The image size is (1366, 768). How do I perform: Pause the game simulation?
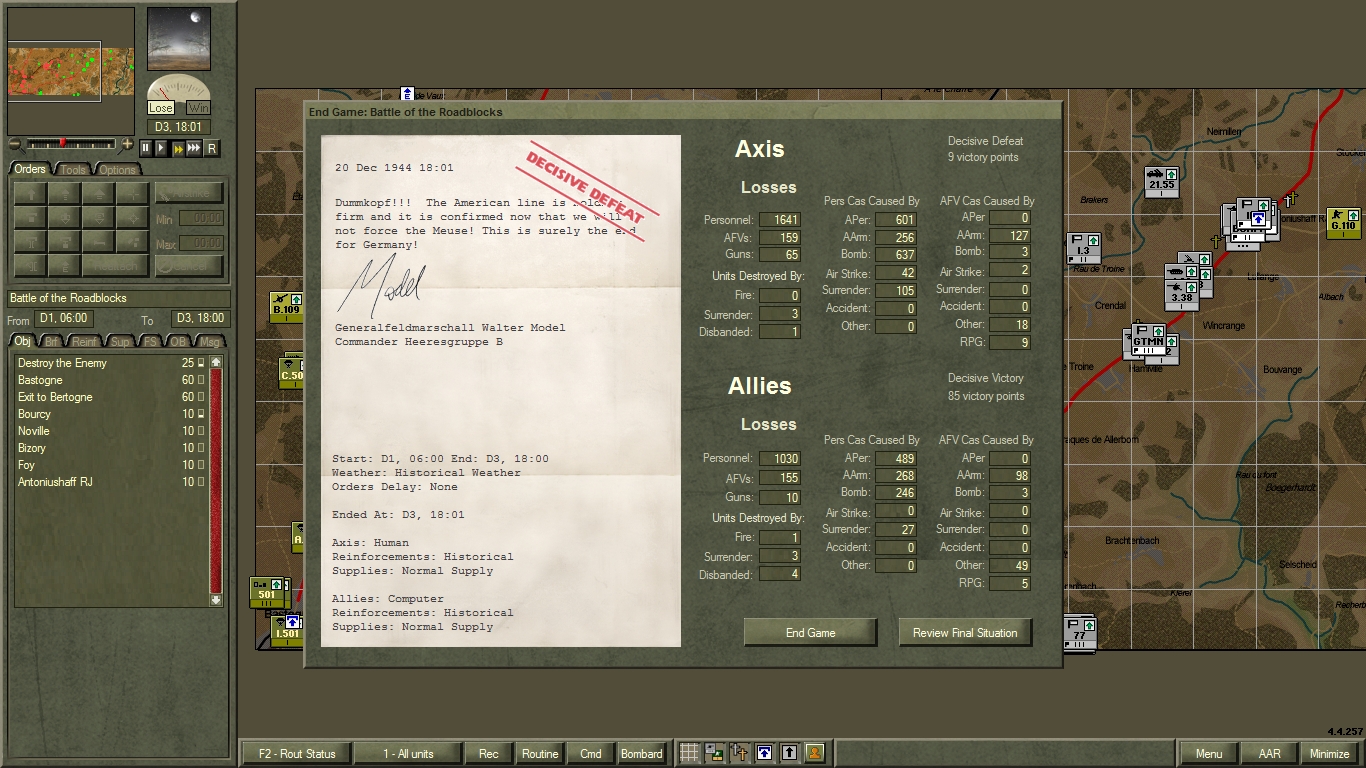click(x=145, y=148)
